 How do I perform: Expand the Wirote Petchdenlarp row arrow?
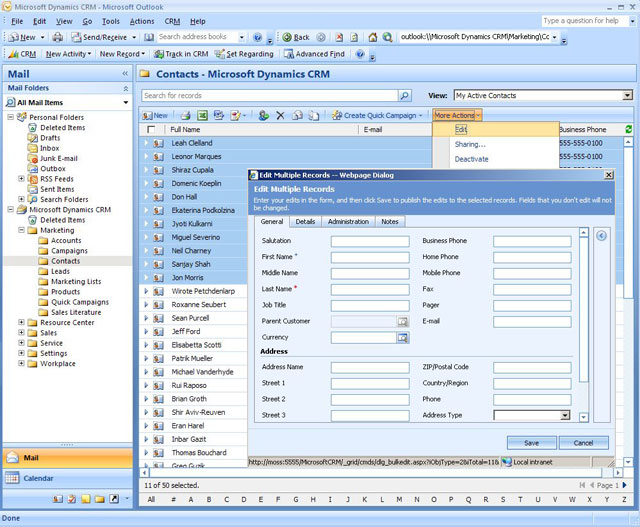pyautogui.click(x=146, y=291)
